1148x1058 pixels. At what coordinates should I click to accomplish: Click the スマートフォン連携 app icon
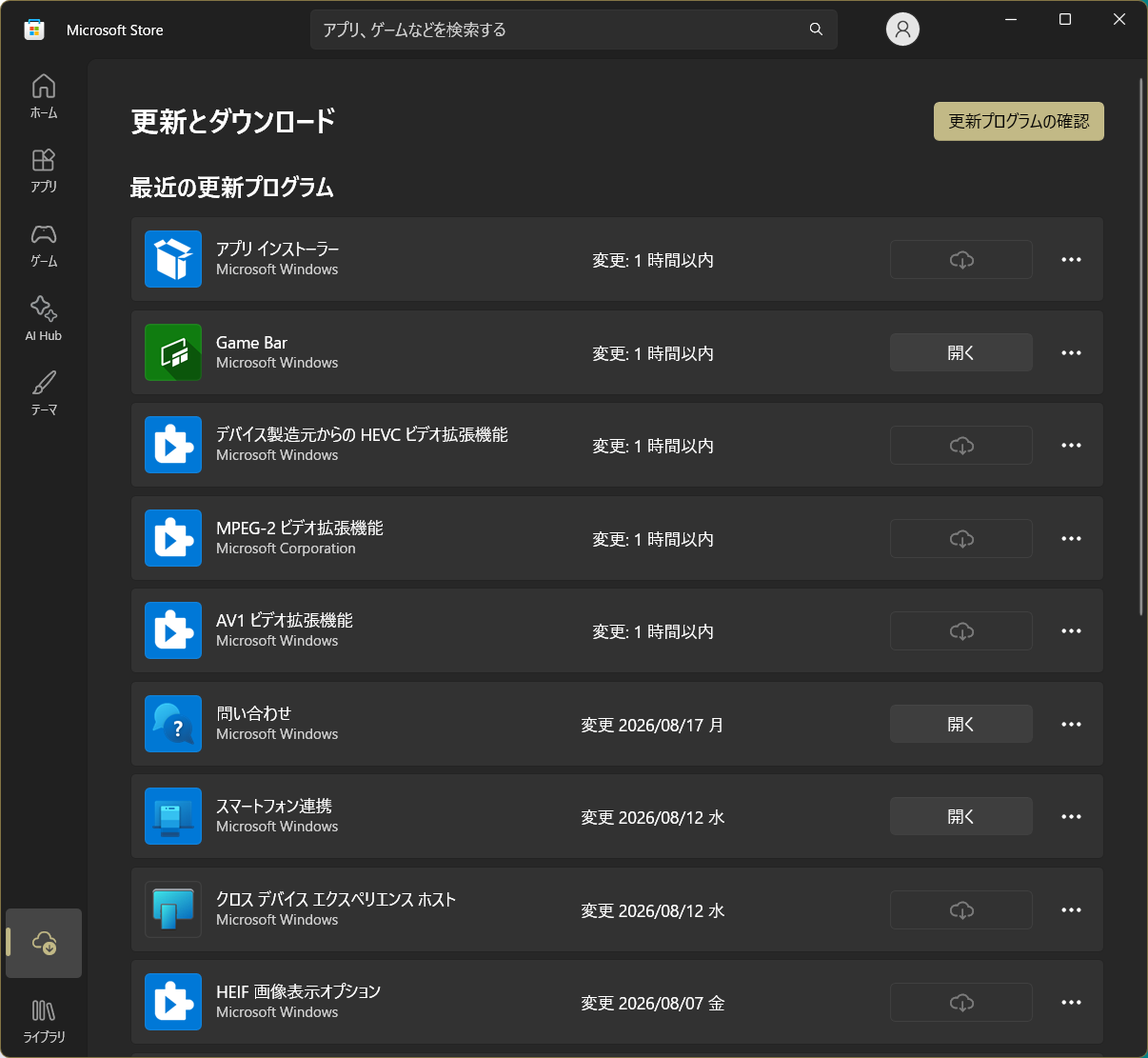(x=173, y=816)
